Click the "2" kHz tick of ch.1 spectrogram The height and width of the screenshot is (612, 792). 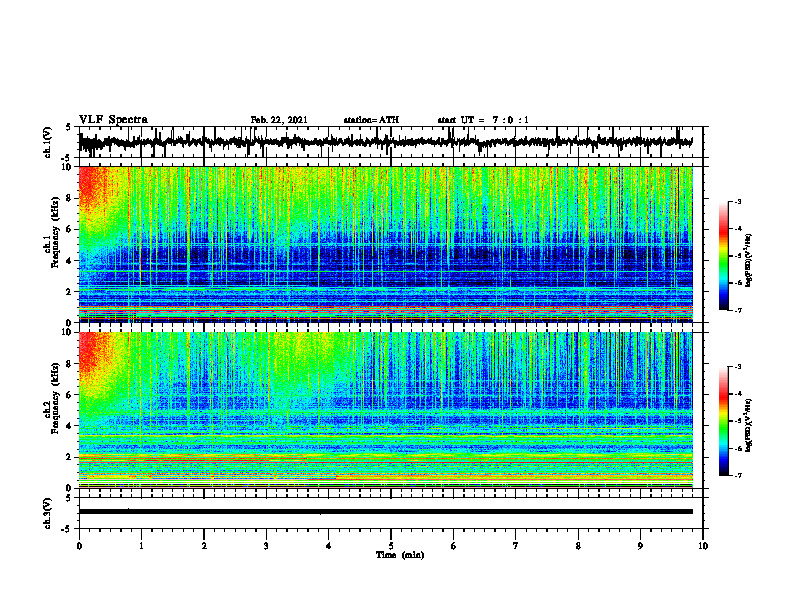coord(71,292)
